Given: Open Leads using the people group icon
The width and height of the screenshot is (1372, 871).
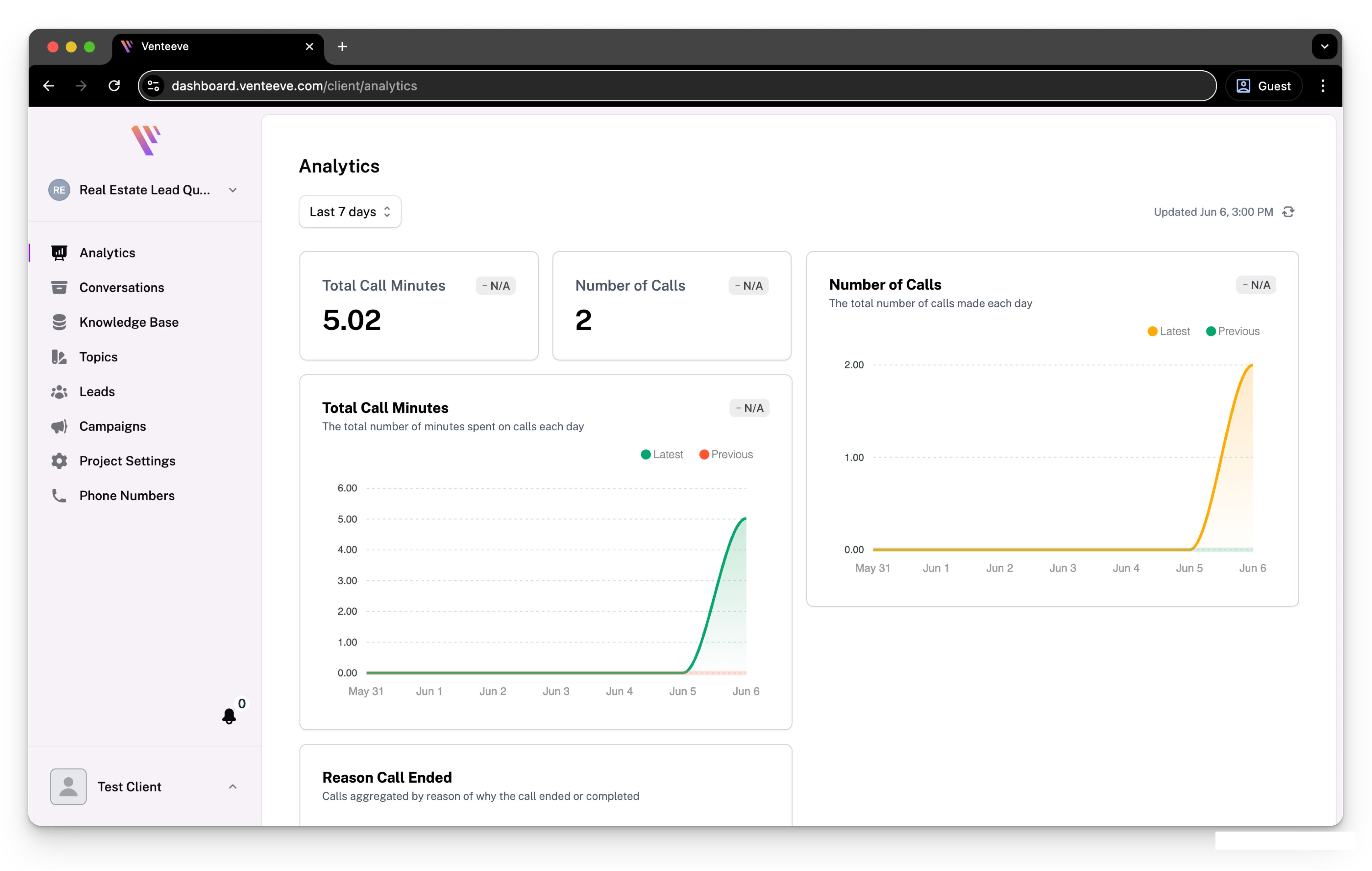Looking at the screenshot, I should pyautogui.click(x=59, y=392).
